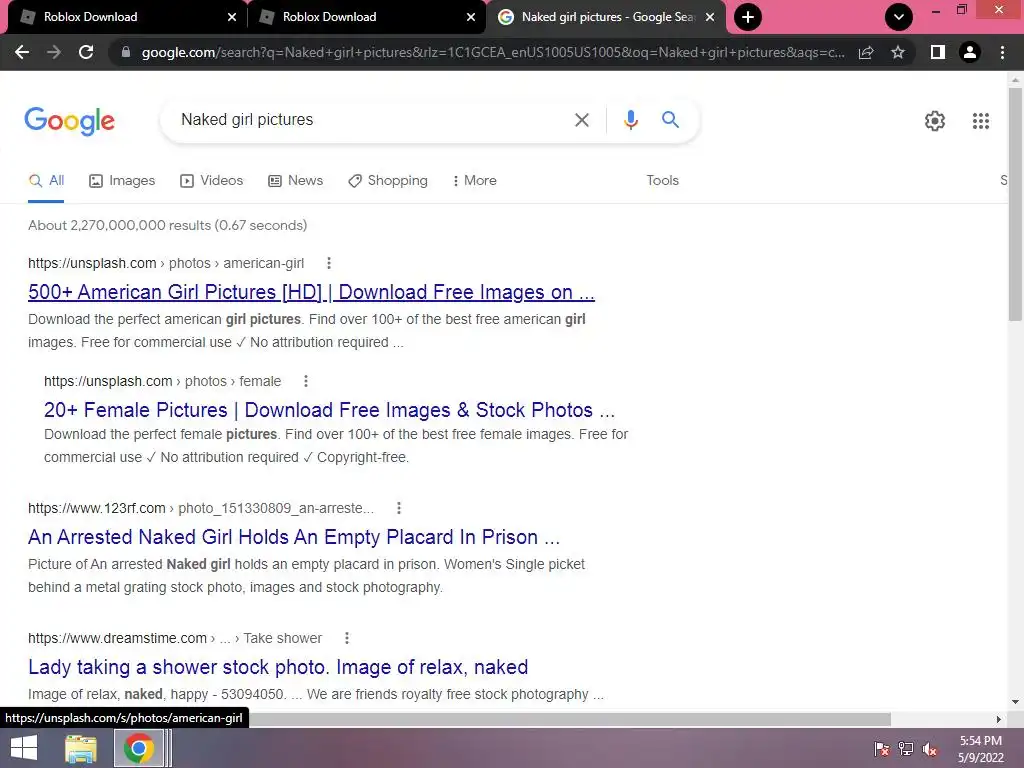Switch to Images results
This screenshot has width=1024, height=768.
[122, 181]
